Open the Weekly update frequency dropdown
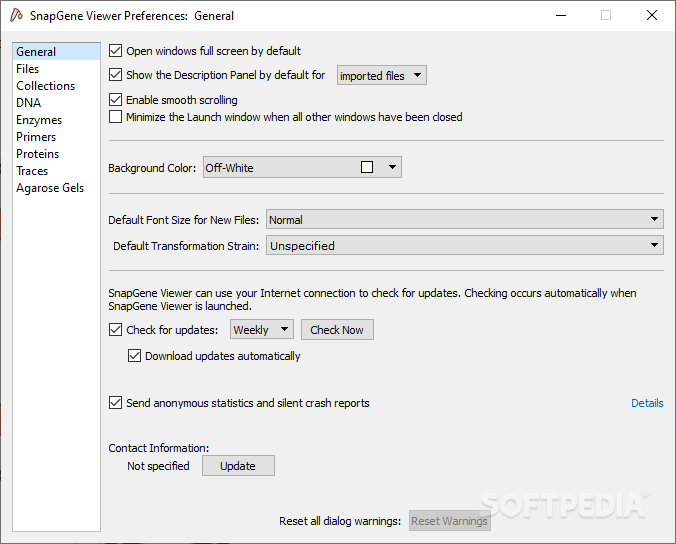 tap(262, 330)
